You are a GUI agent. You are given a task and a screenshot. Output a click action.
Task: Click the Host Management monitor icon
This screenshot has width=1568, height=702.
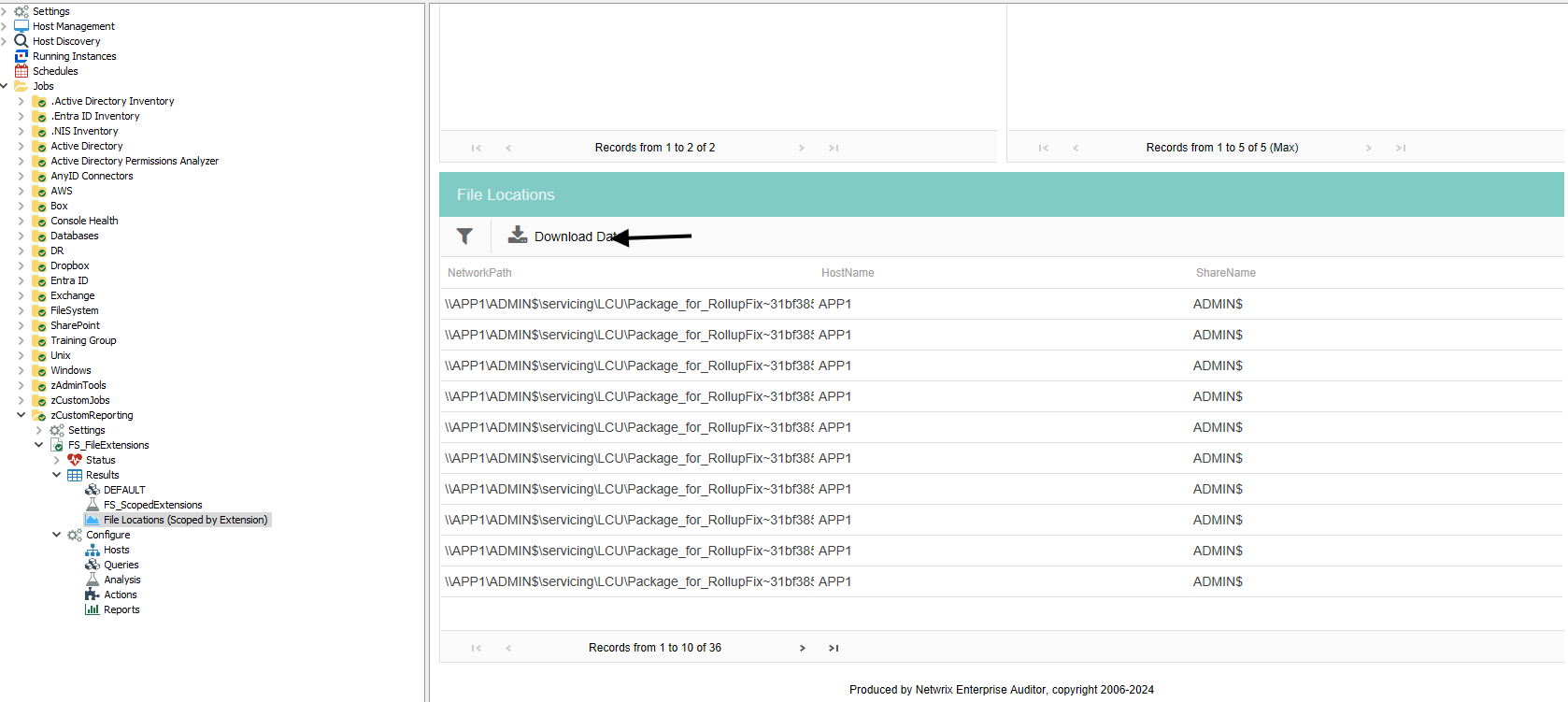pyautogui.click(x=21, y=26)
